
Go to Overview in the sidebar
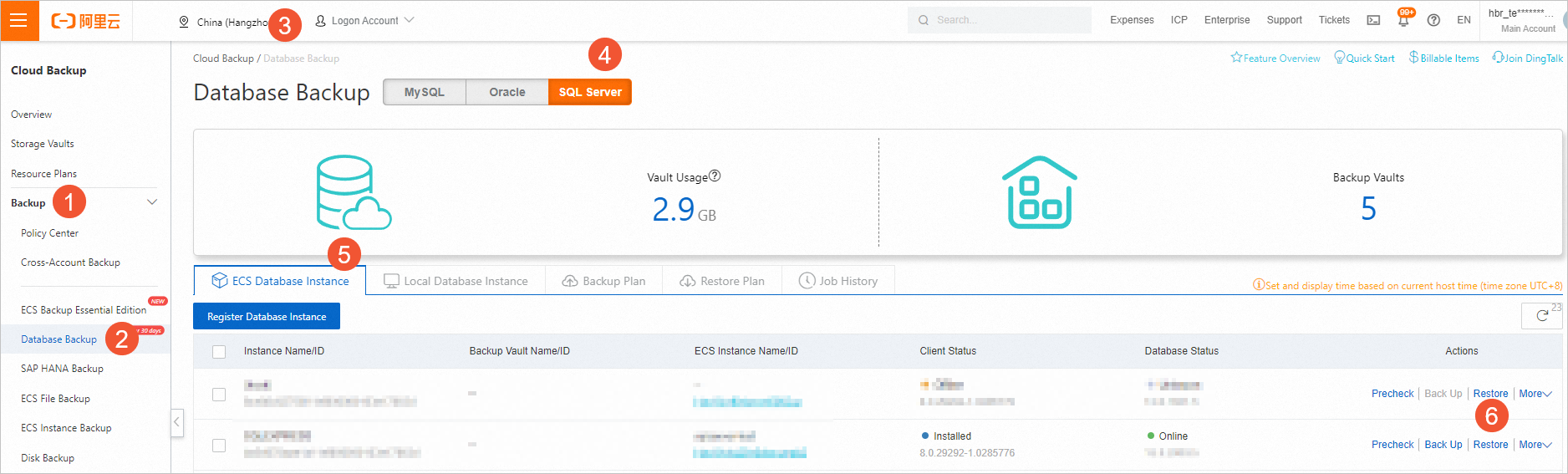[31, 115]
